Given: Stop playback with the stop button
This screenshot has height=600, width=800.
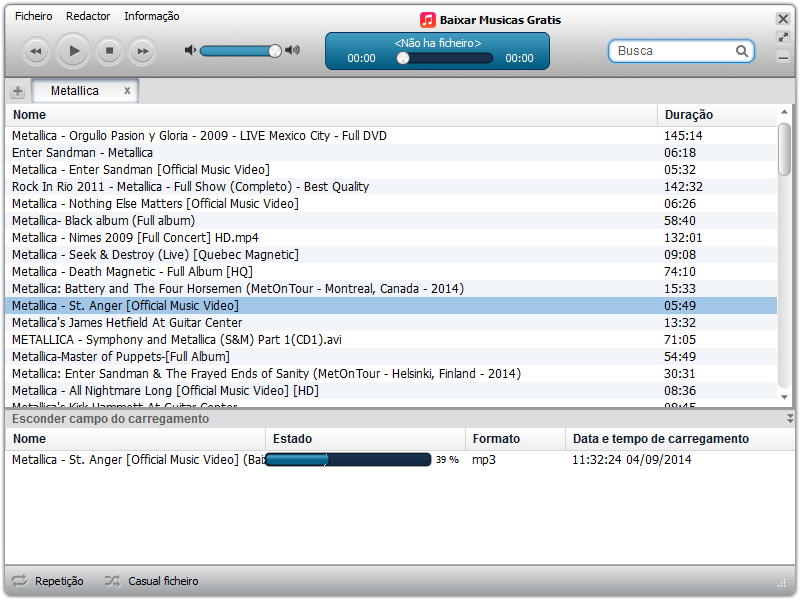Looking at the screenshot, I should click(109, 51).
